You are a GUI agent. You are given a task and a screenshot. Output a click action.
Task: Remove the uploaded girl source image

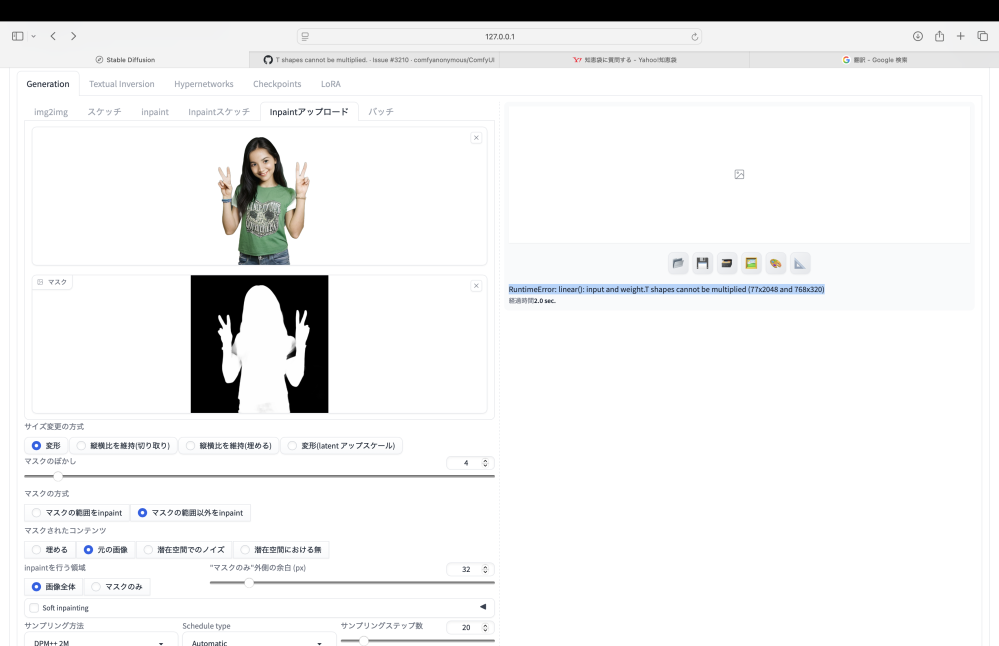(476, 138)
